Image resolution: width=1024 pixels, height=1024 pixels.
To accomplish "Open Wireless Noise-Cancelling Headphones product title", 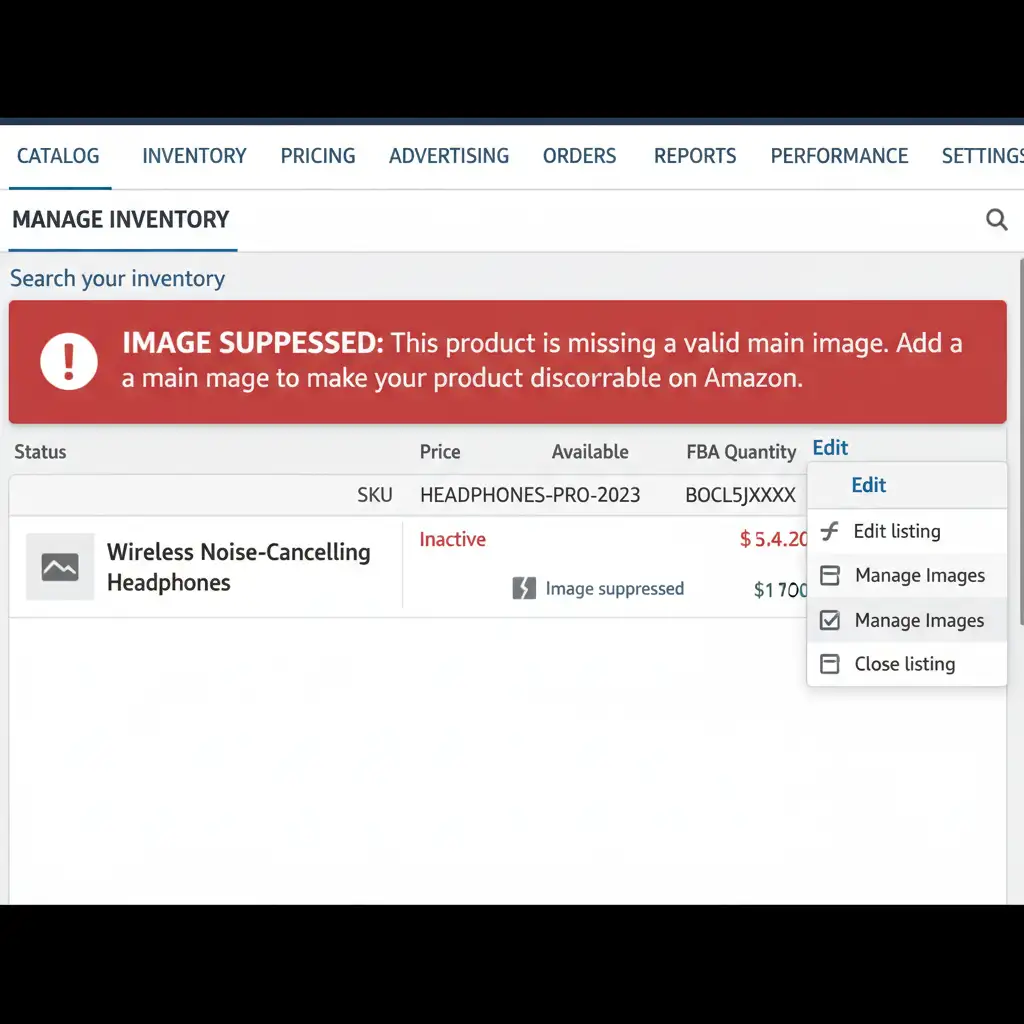I will tap(238, 567).
